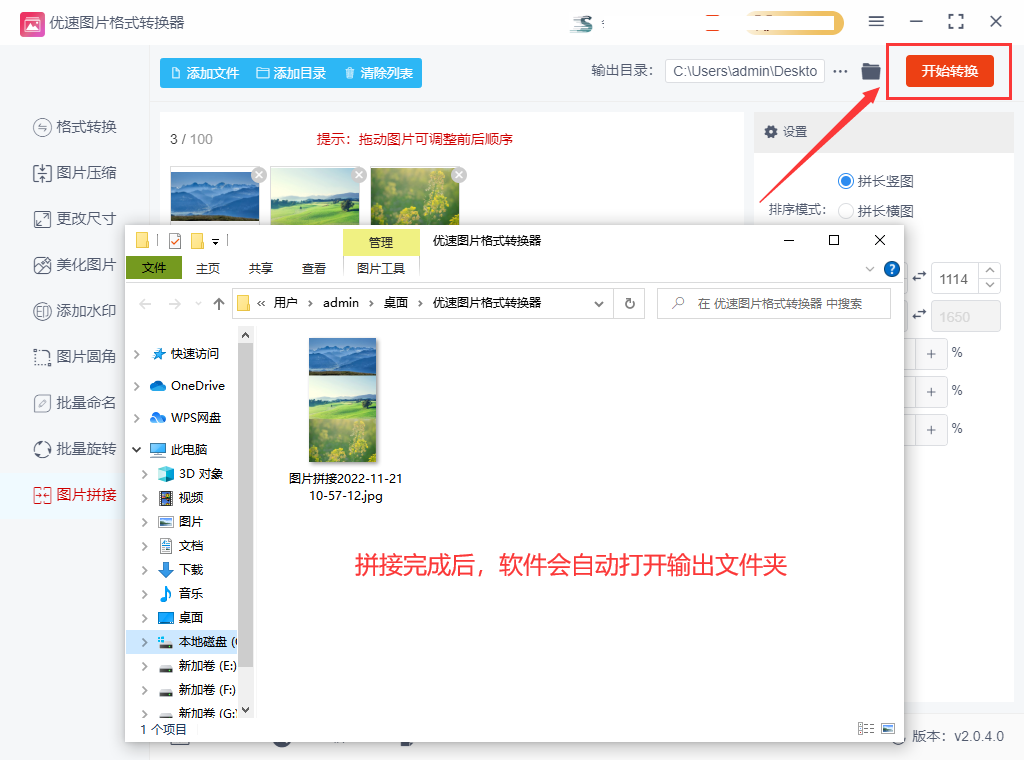Open 图片工具 ribbon tab
Screen dimensions: 1024x760
(381, 268)
